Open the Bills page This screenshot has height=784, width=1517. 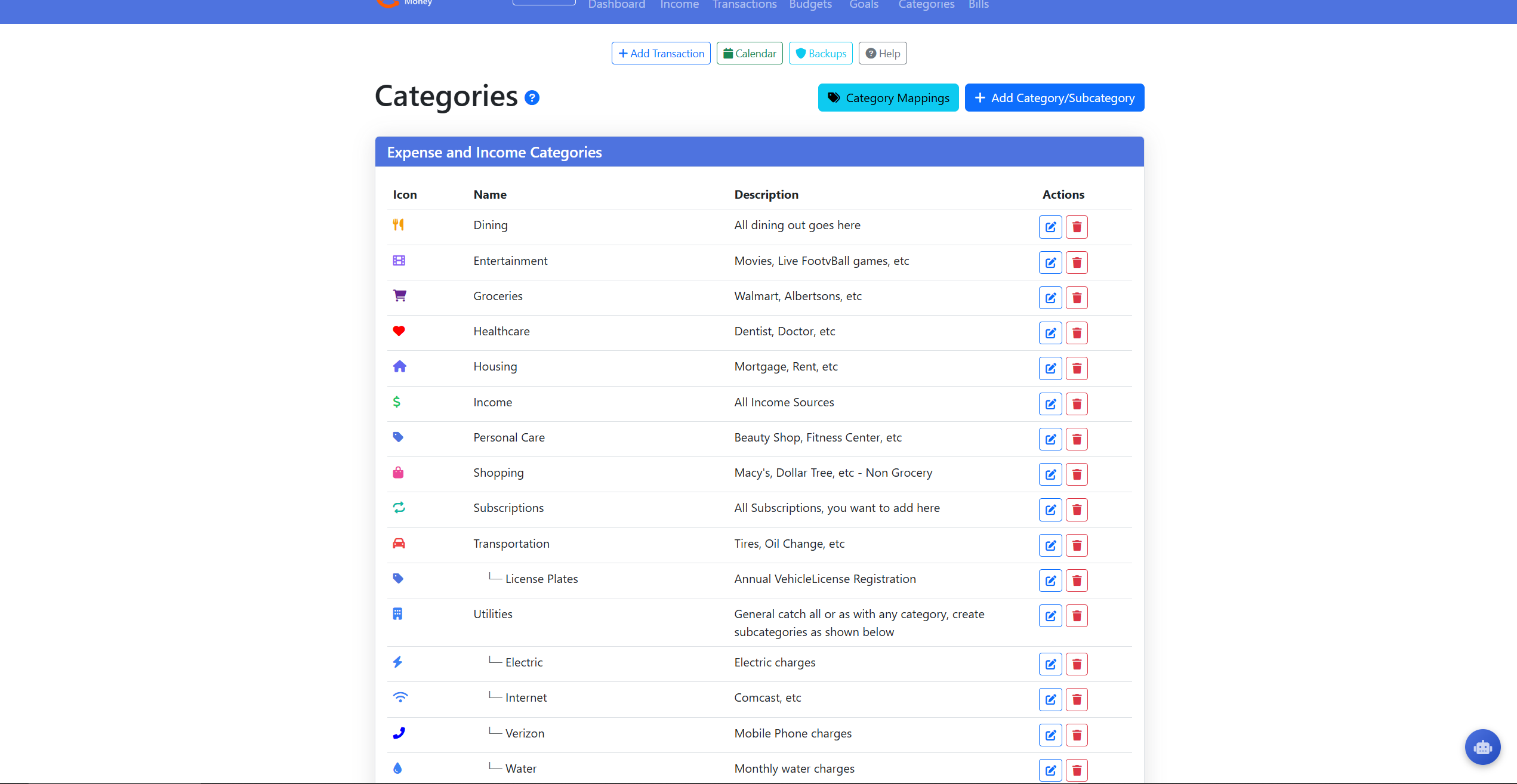point(978,5)
